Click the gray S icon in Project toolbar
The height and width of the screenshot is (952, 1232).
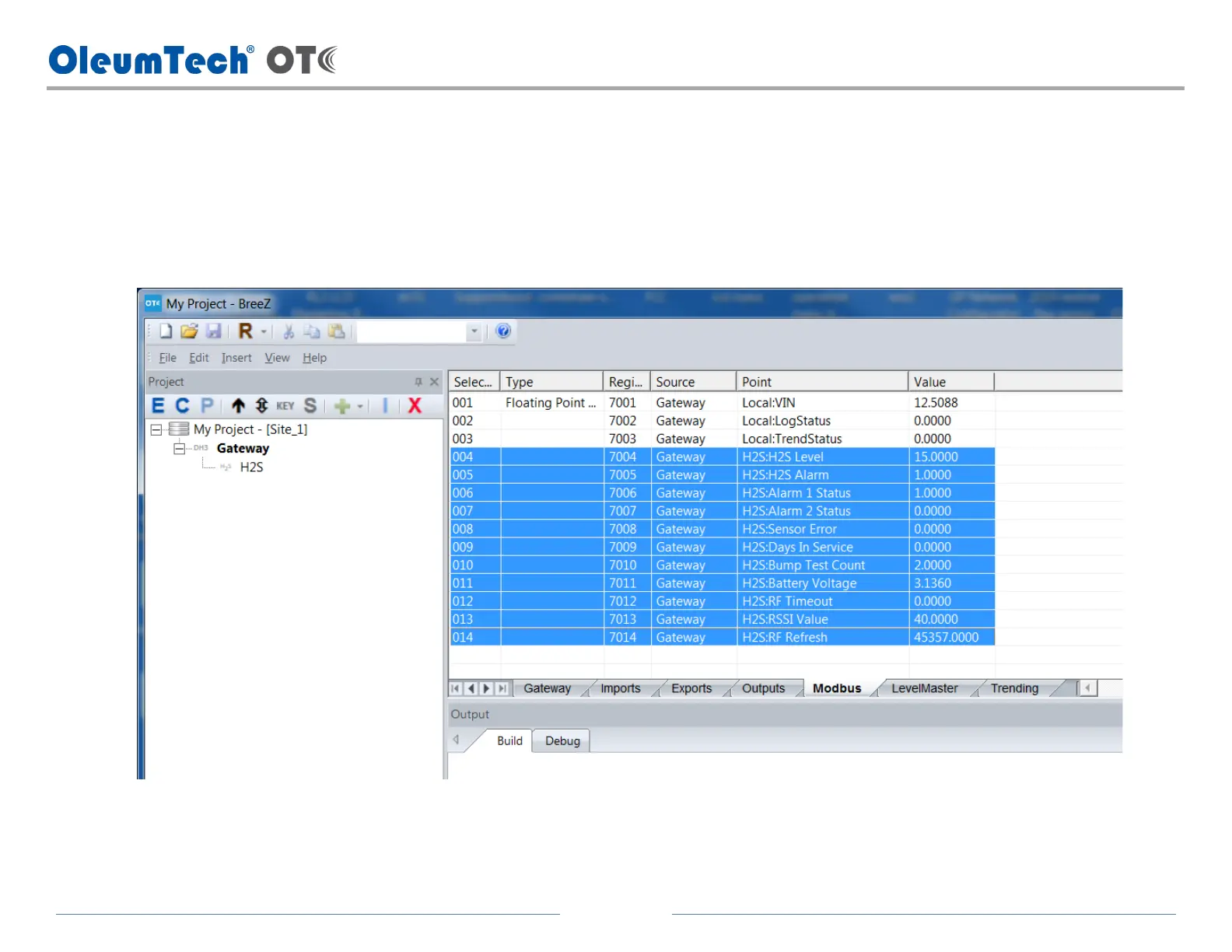tap(310, 405)
